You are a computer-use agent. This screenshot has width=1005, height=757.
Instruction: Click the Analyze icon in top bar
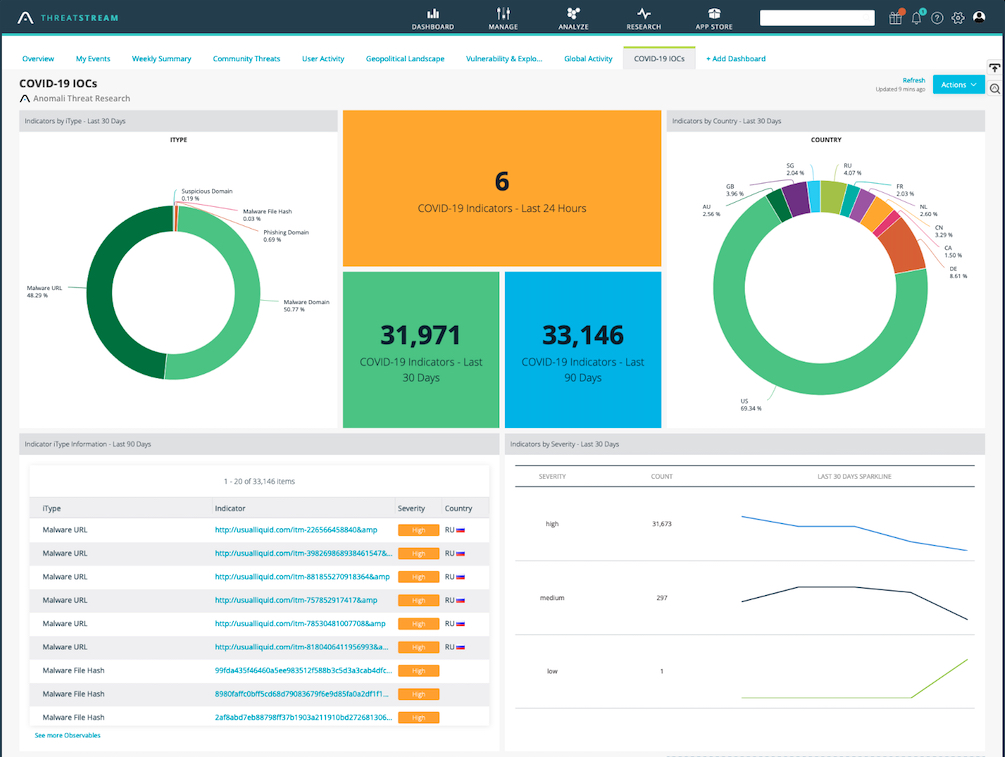pyautogui.click(x=573, y=14)
